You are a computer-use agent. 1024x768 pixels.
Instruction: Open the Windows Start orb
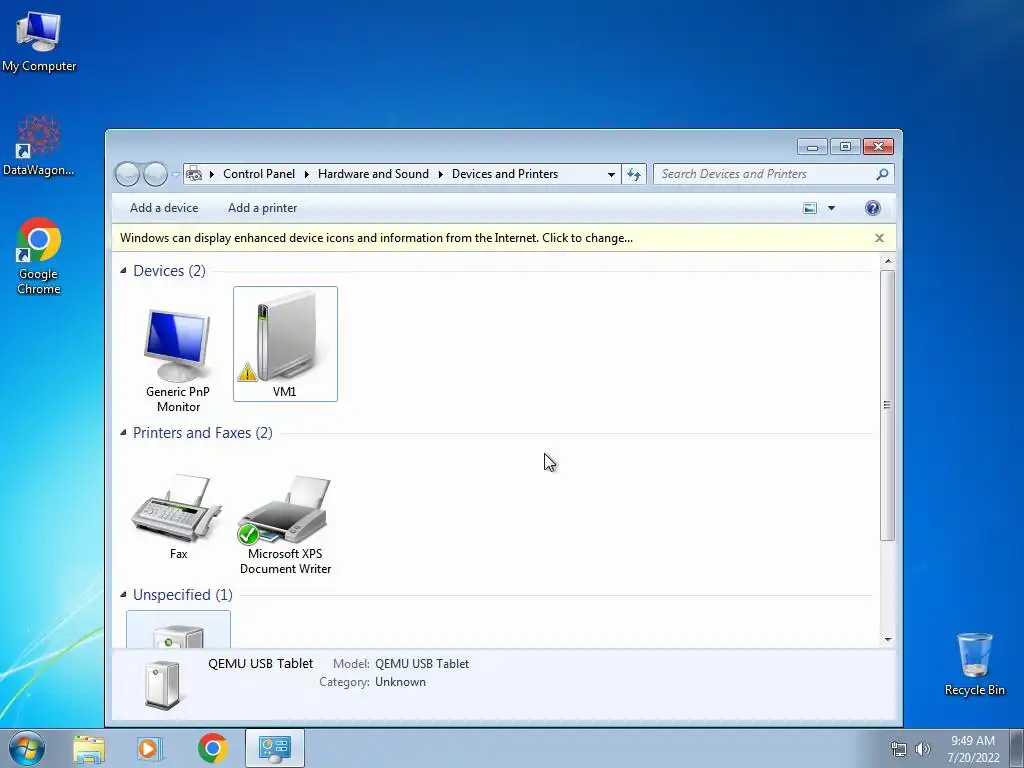26,748
